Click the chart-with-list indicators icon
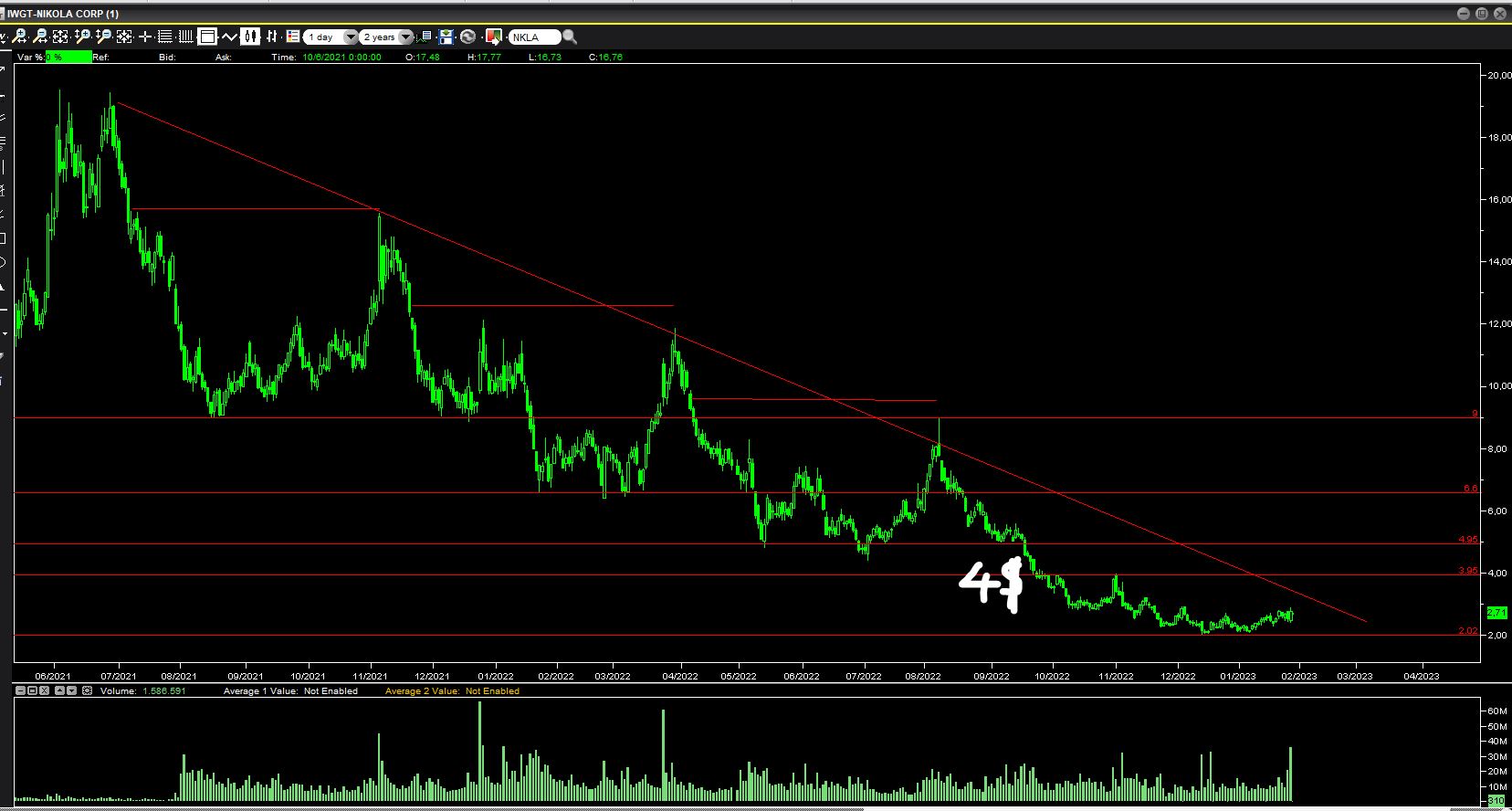The width and height of the screenshot is (1512, 811). point(425,37)
